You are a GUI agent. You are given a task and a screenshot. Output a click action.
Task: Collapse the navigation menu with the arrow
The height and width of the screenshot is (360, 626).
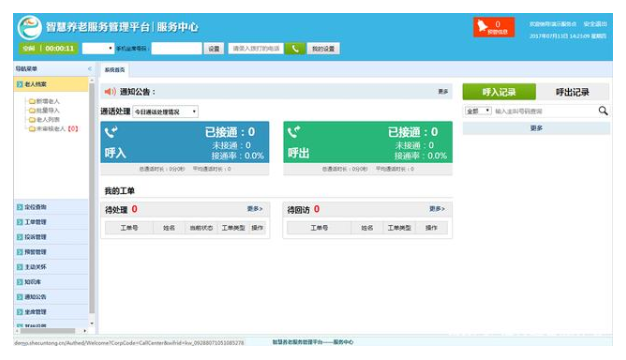click(x=90, y=69)
